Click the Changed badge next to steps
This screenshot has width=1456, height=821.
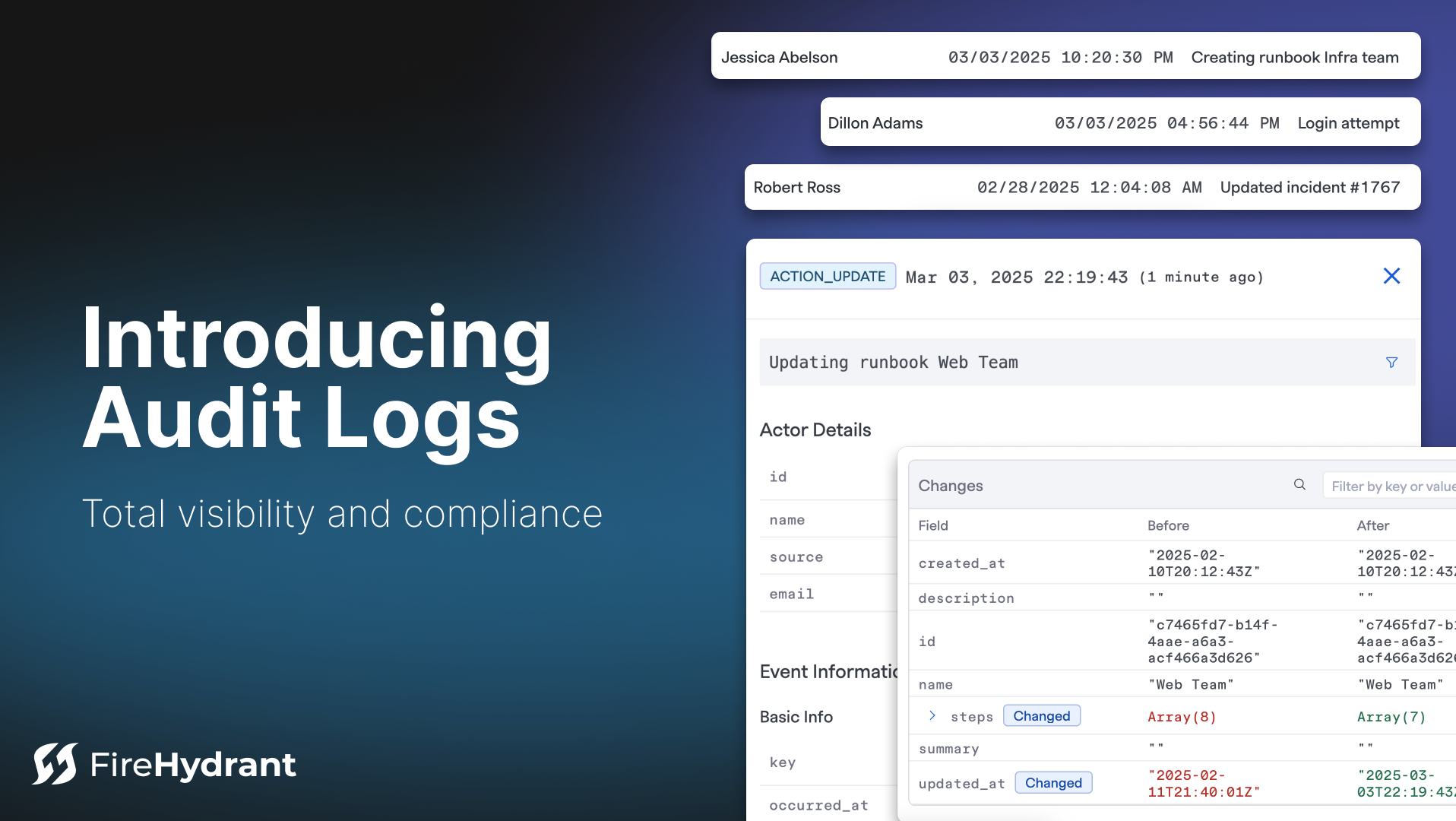(1041, 716)
